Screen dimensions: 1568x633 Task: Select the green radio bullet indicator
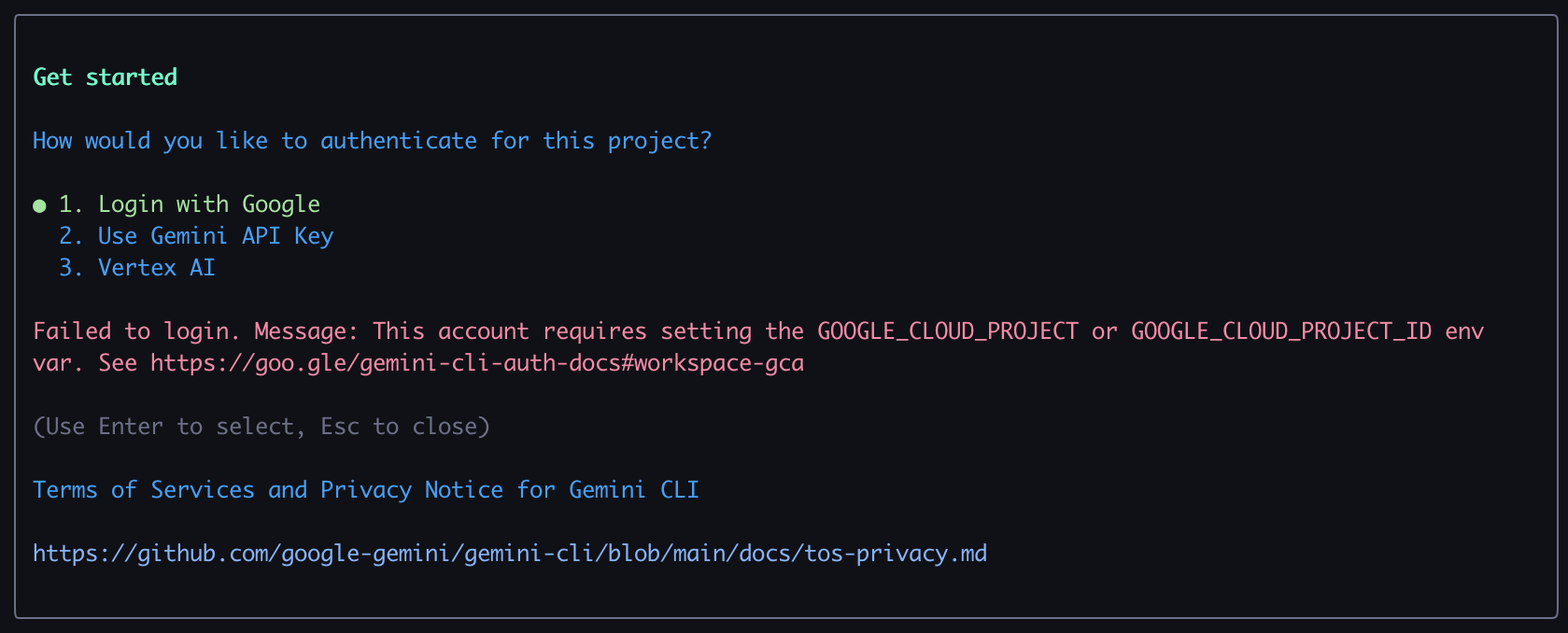click(39, 205)
